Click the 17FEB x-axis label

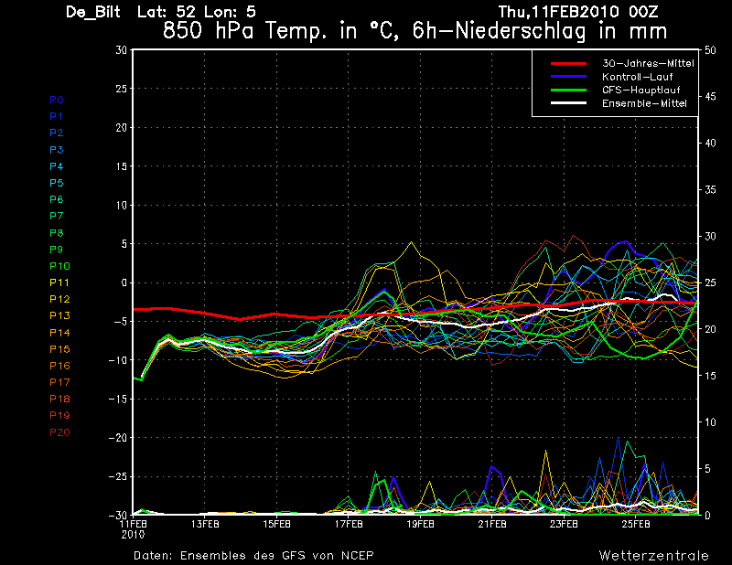348,524
